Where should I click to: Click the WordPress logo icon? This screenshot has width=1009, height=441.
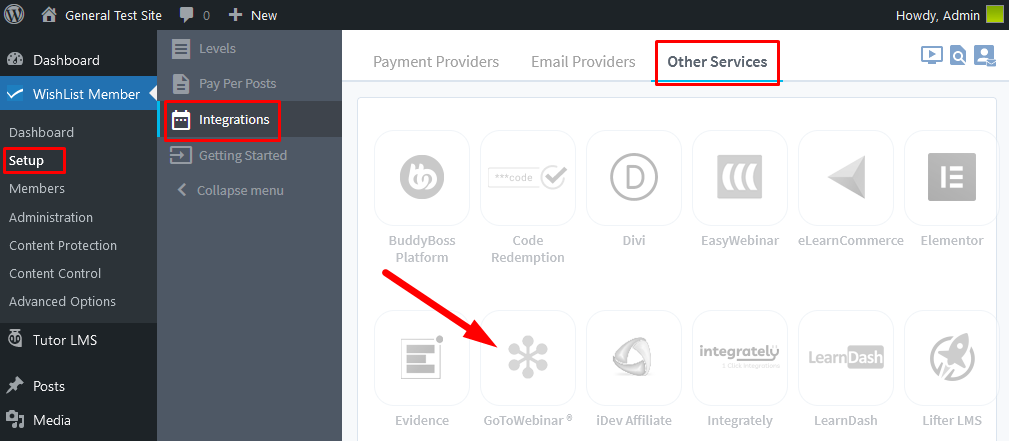[x=14, y=15]
